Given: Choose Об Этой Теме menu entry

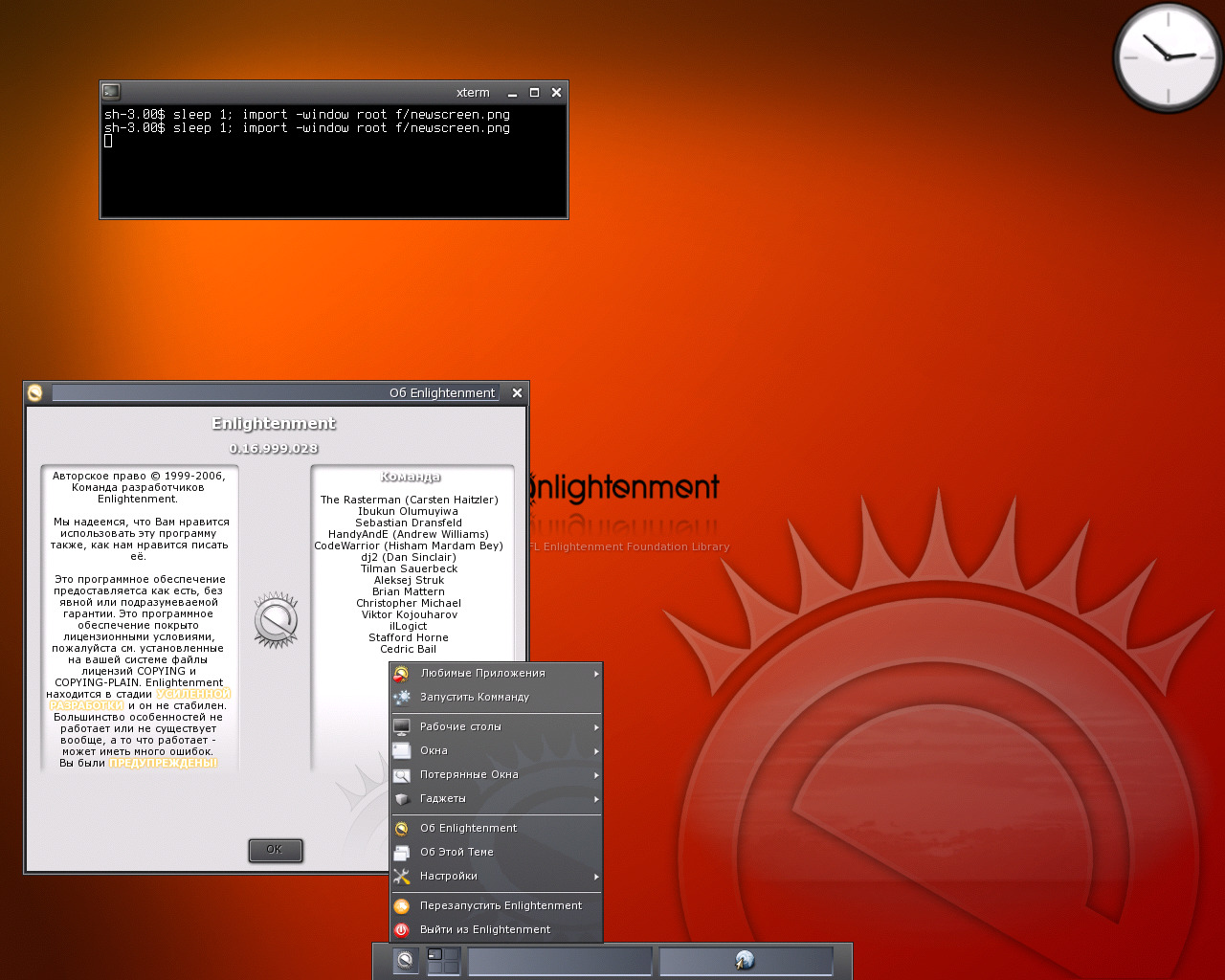Looking at the screenshot, I should coord(457,852).
